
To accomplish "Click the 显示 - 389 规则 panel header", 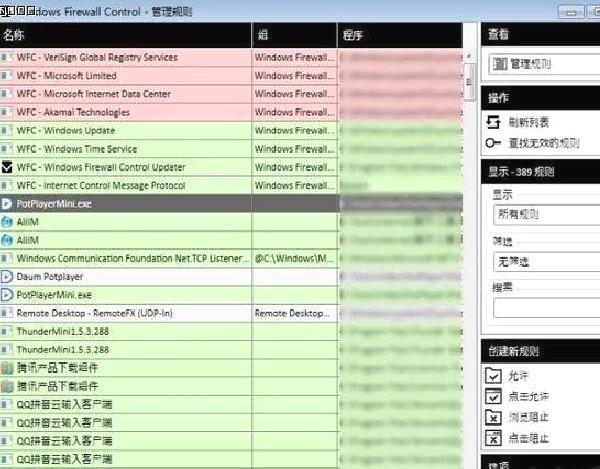I will [540, 171].
